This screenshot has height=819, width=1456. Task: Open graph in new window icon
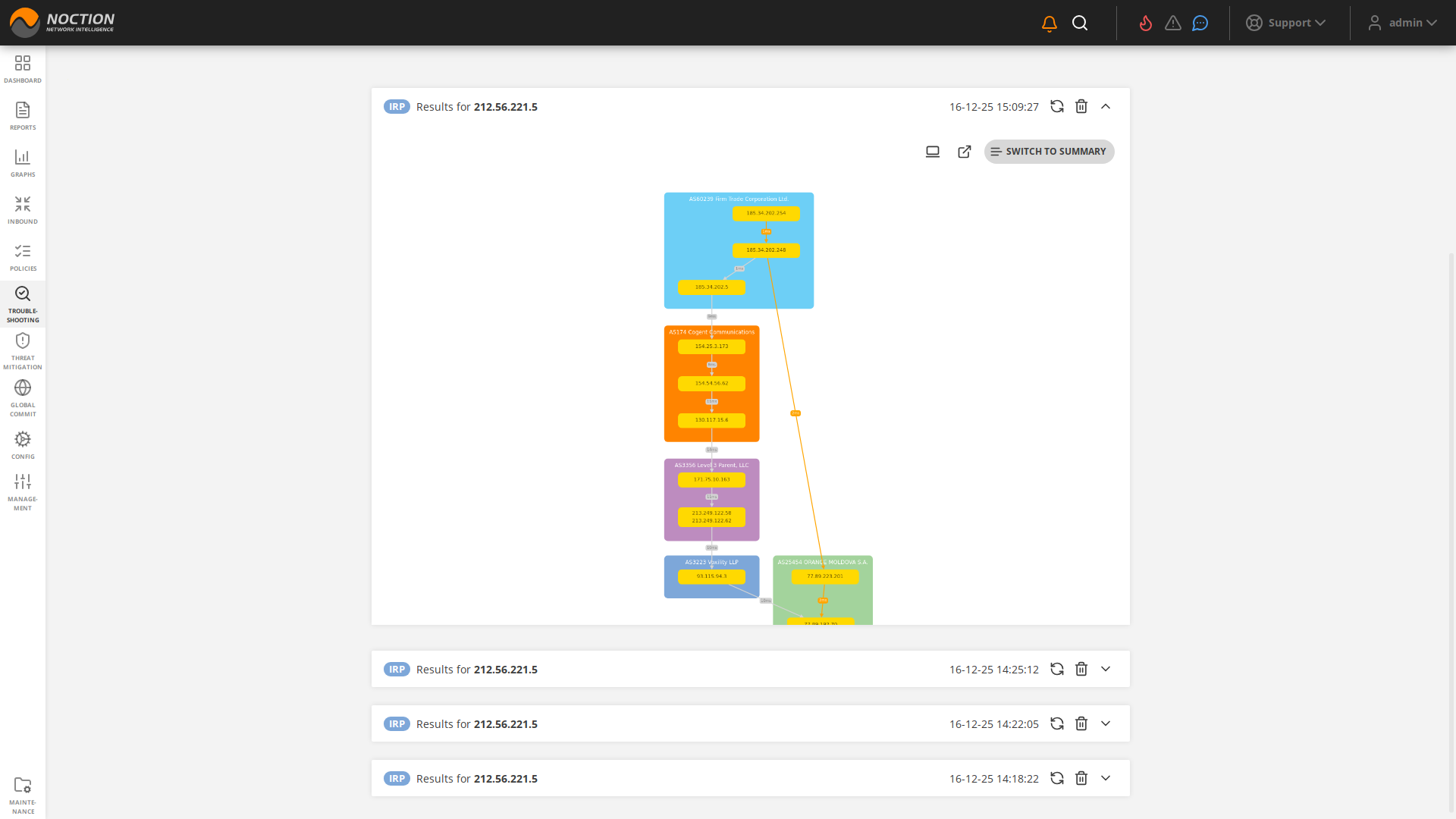965,152
